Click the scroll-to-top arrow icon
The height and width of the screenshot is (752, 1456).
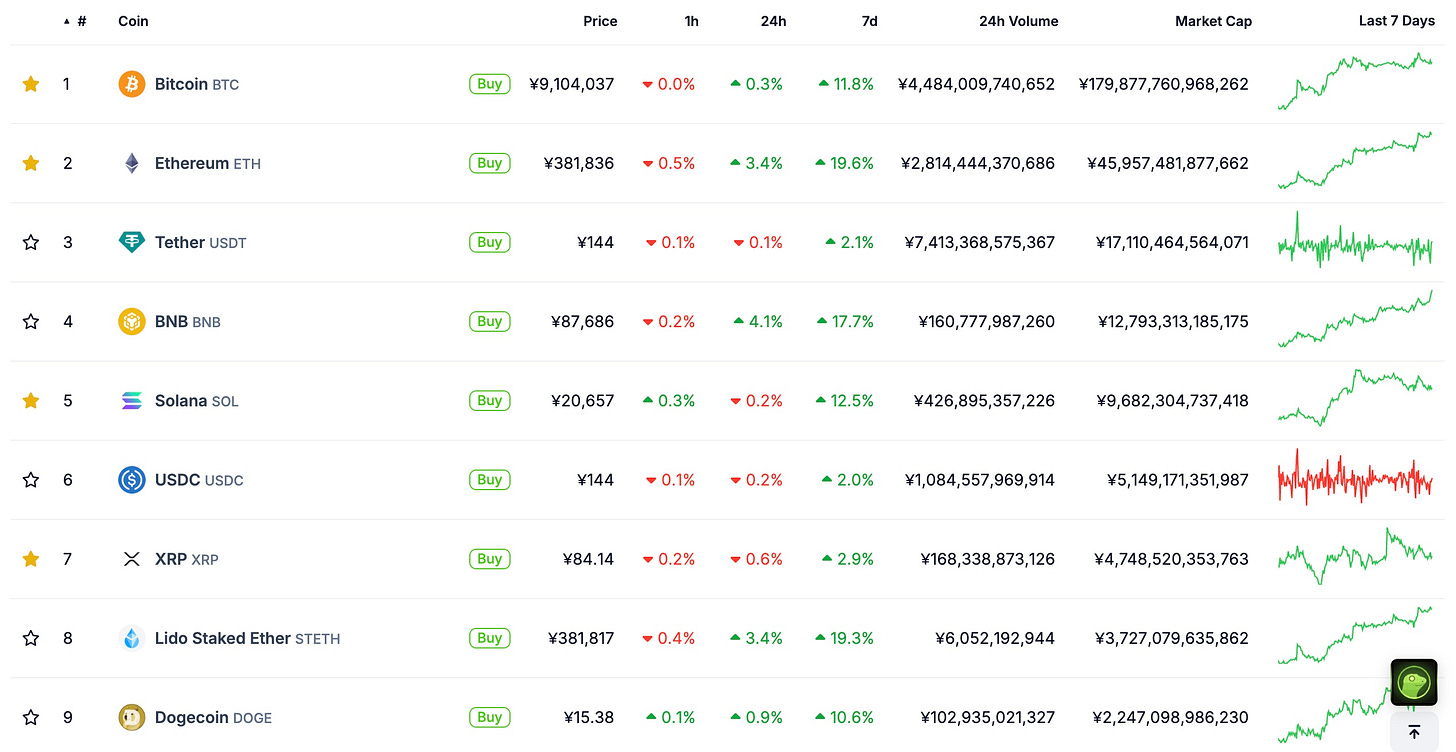click(x=1414, y=732)
